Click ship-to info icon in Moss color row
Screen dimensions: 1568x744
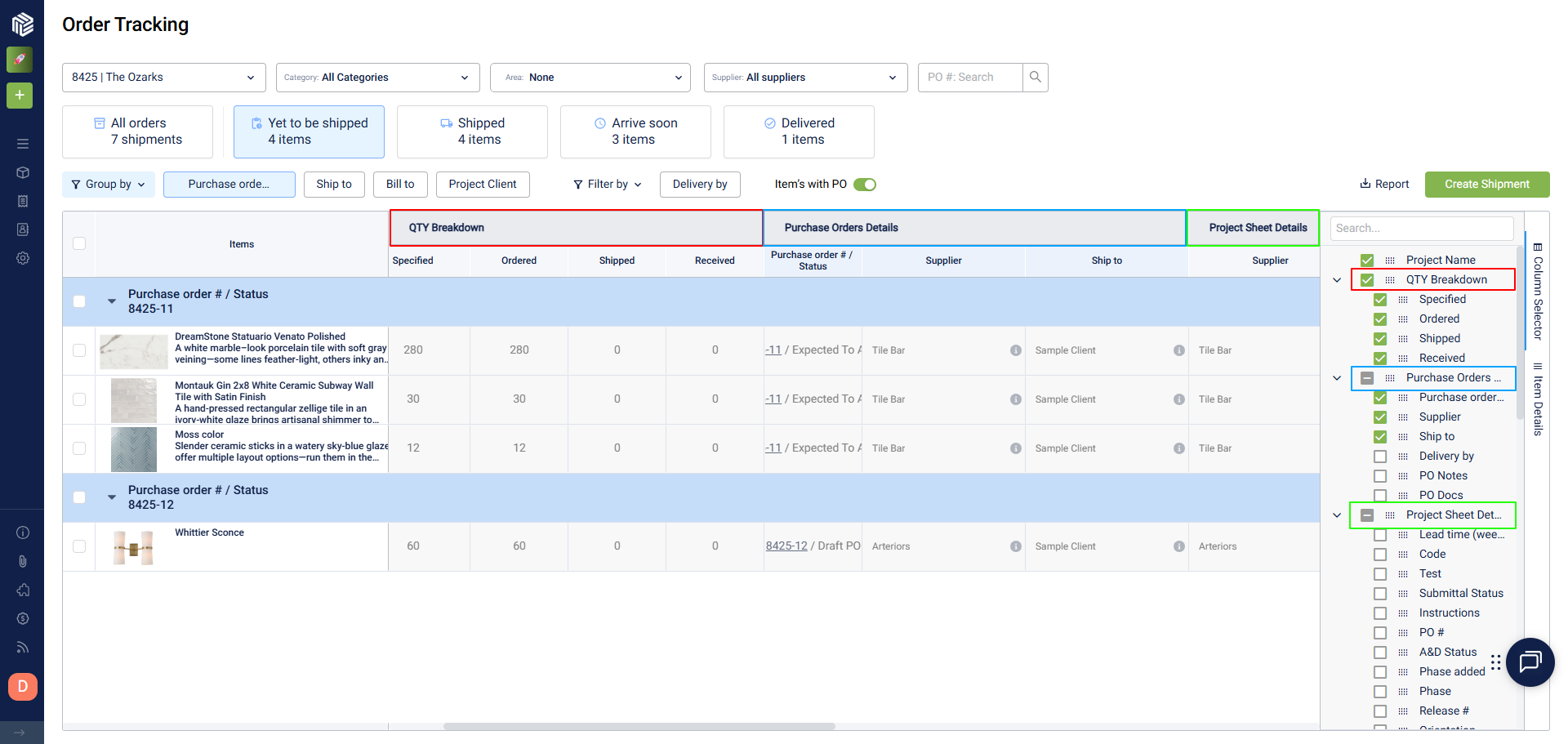1179,448
